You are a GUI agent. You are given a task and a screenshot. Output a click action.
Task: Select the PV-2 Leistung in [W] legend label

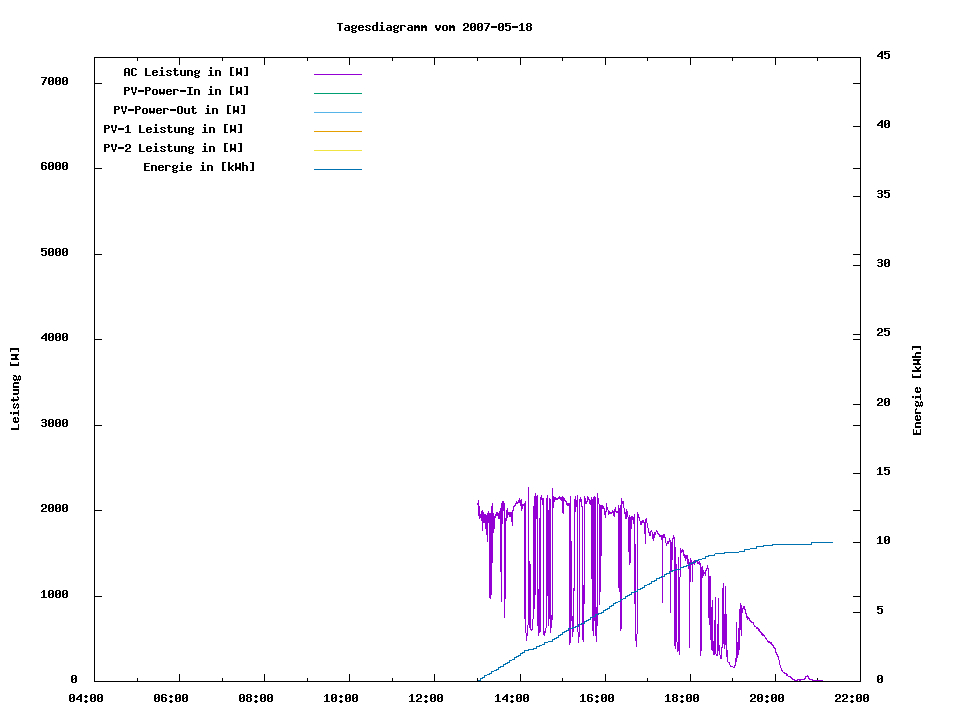pos(173,148)
